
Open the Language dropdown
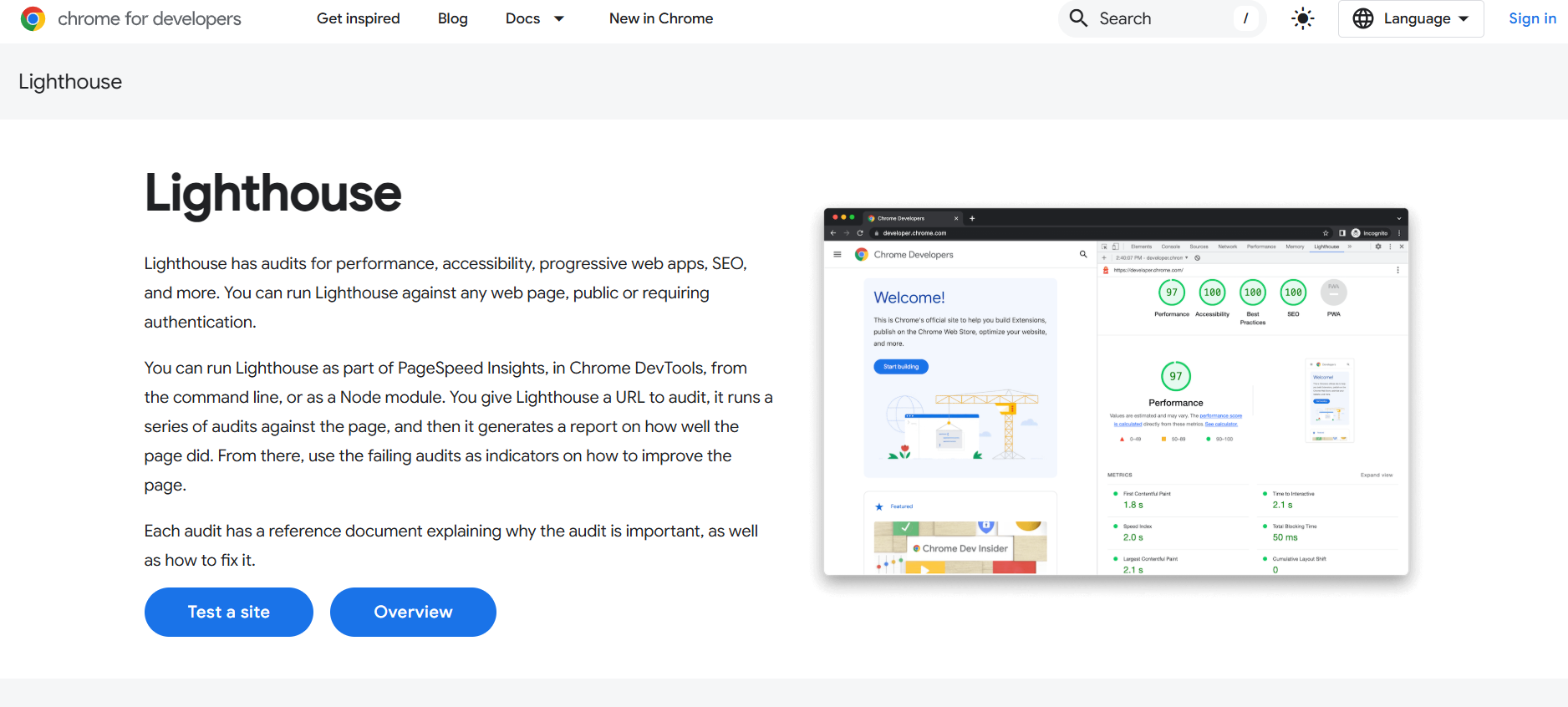coord(1411,18)
